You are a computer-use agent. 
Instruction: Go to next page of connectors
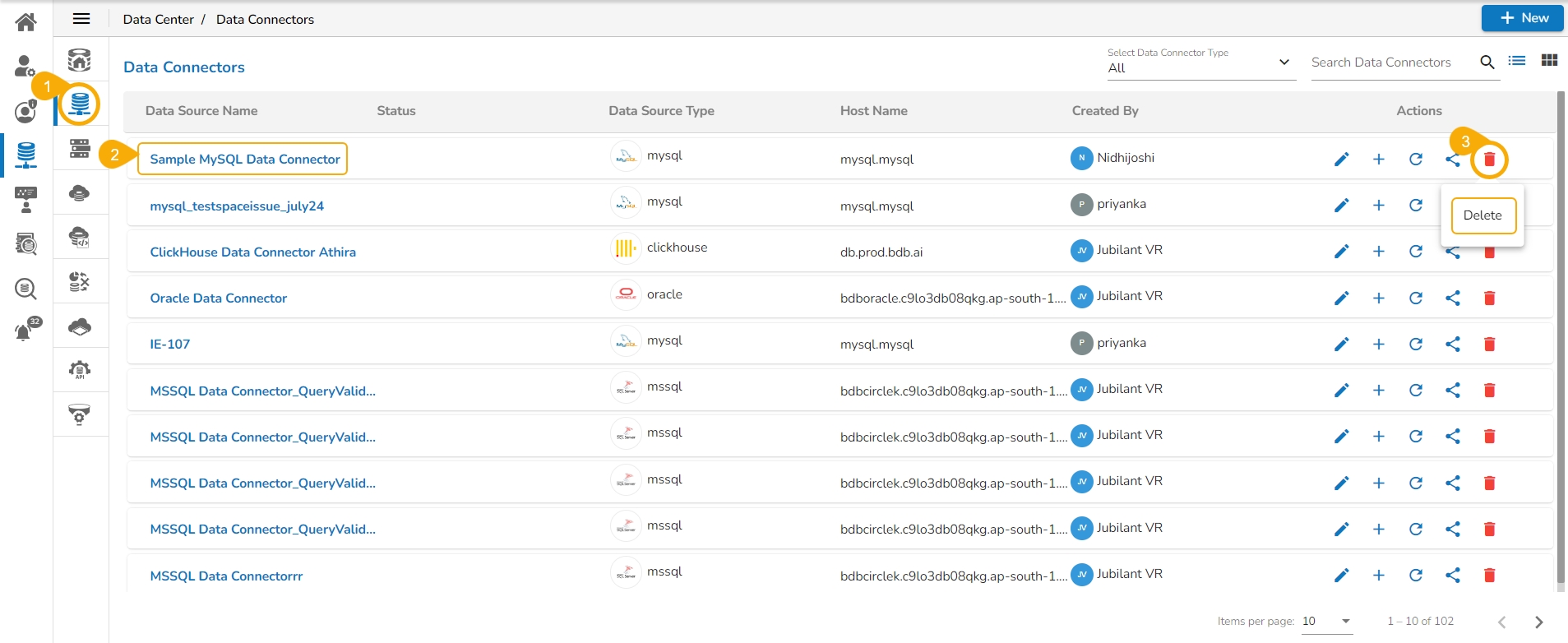tap(1538, 622)
